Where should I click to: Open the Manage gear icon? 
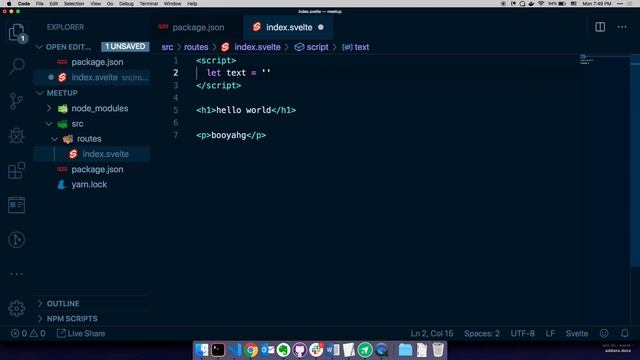point(16,309)
